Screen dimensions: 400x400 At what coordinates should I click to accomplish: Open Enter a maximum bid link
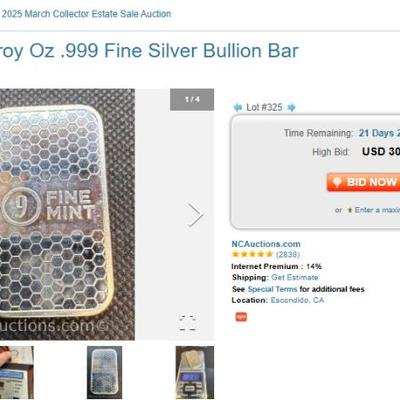377,210
